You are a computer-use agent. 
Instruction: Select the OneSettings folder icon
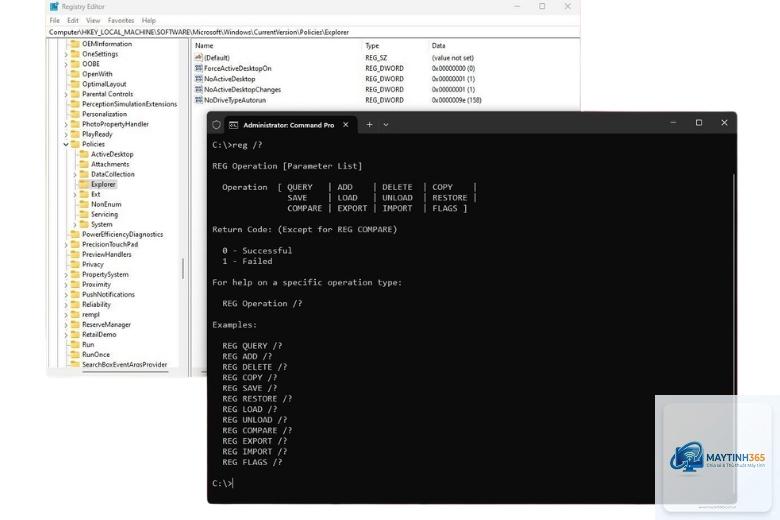[75, 54]
